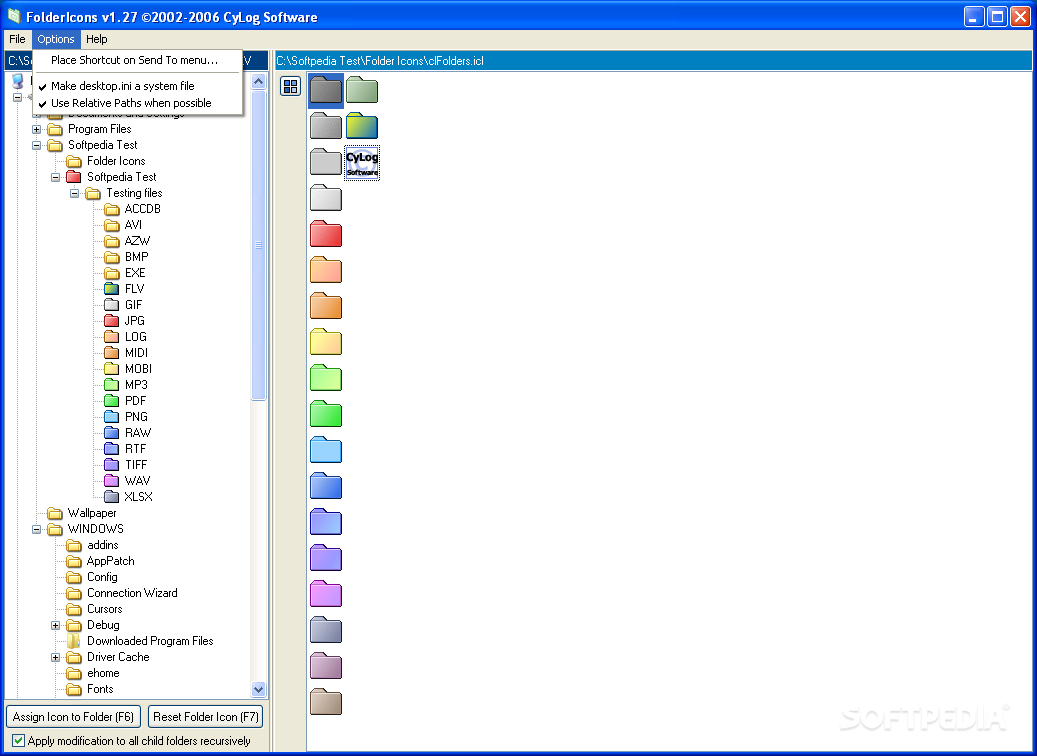The height and width of the screenshot is (756, 1037).
Task: Choose the tan brown folder icon at bottom
Action: [x=326, y=702]
